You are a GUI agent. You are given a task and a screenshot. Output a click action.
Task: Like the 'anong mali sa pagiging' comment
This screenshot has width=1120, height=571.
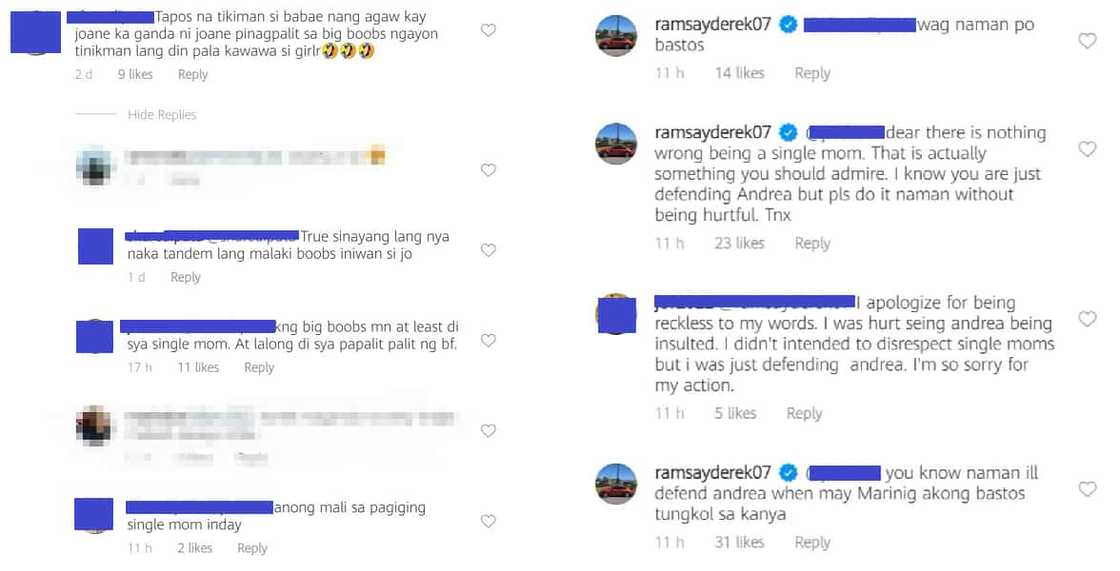tap(488, 521)
